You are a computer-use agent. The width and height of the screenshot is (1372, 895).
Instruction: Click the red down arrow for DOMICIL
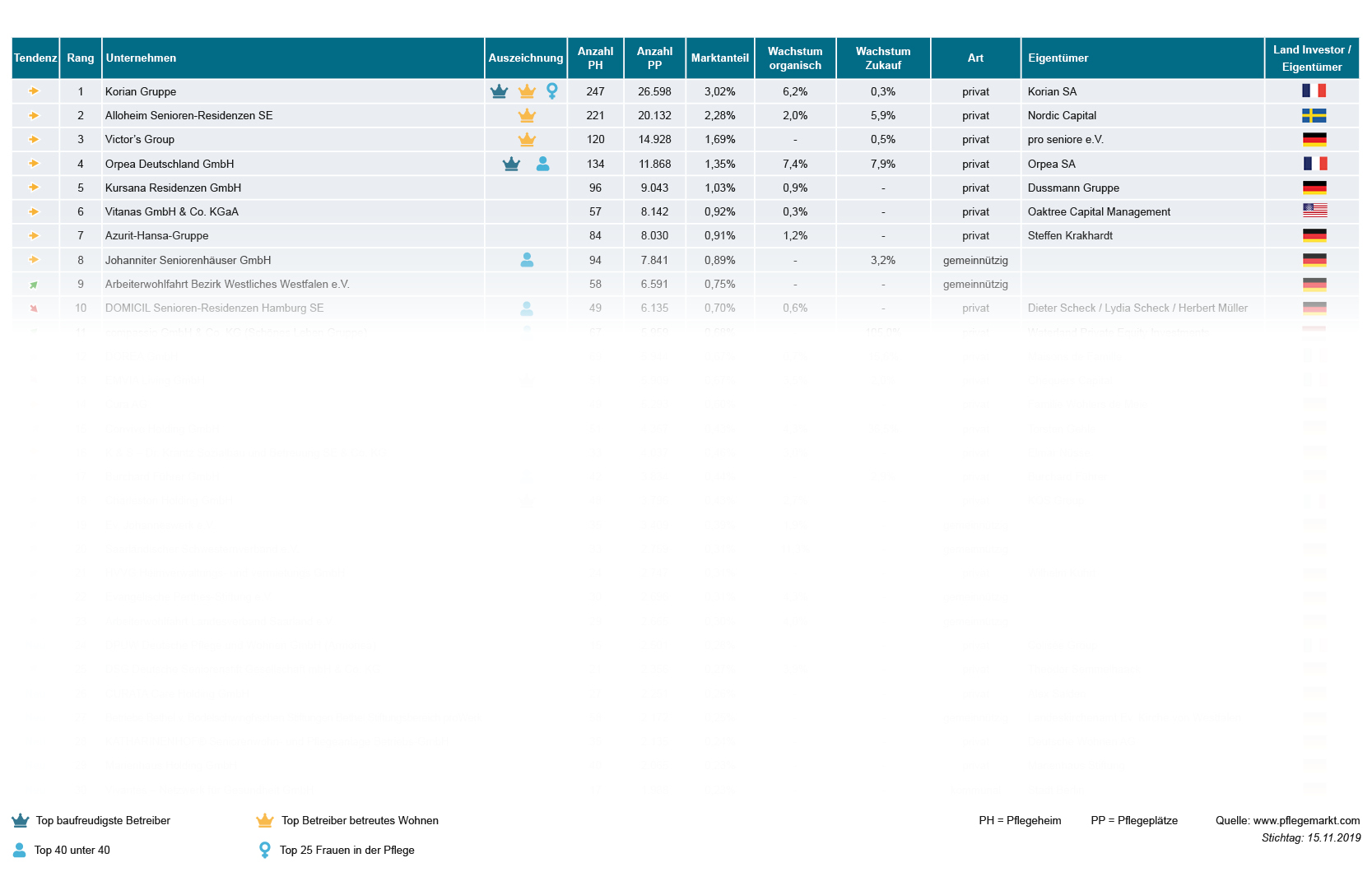tap(34, 308)
